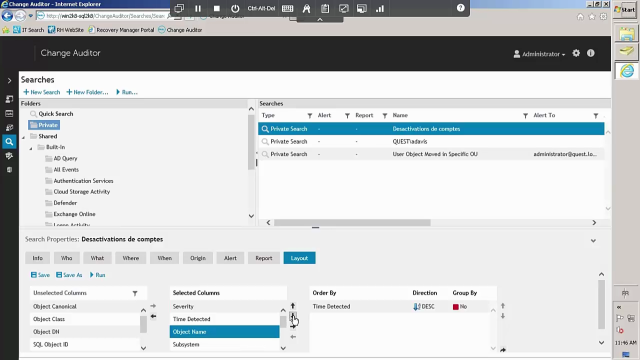
Task: Collapse the Shared folder tree node
Action: [x=23, y=137]
